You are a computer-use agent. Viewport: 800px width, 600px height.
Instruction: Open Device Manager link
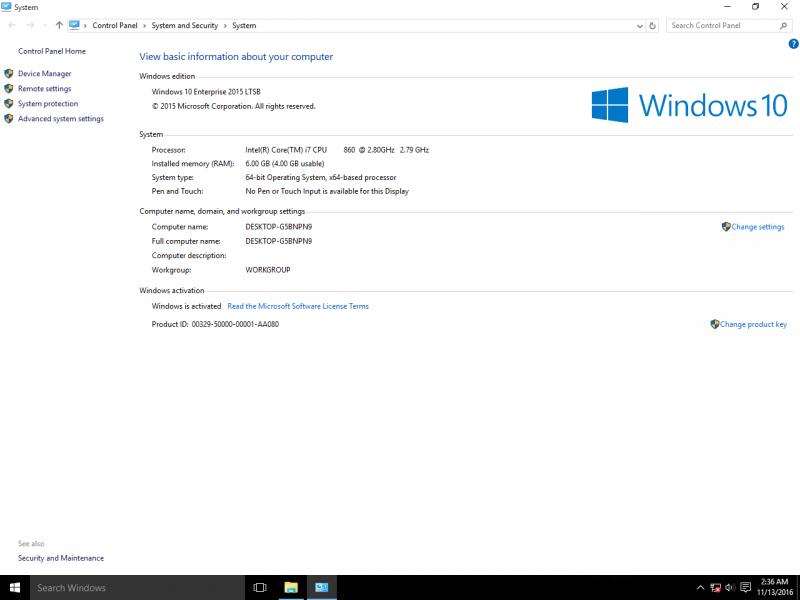pos(44,73)
